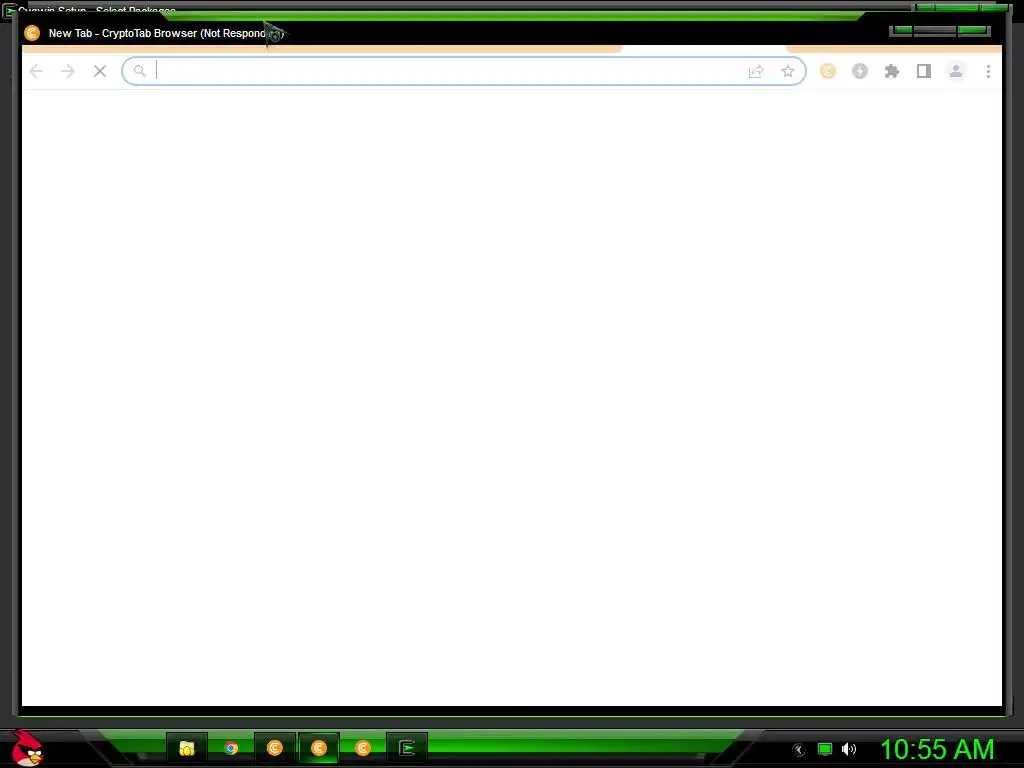Image resolution: width=1024 pixels, height=768 pixels.
Task: Open File Explorer from taskbar
Action: [x=187, y=748]
